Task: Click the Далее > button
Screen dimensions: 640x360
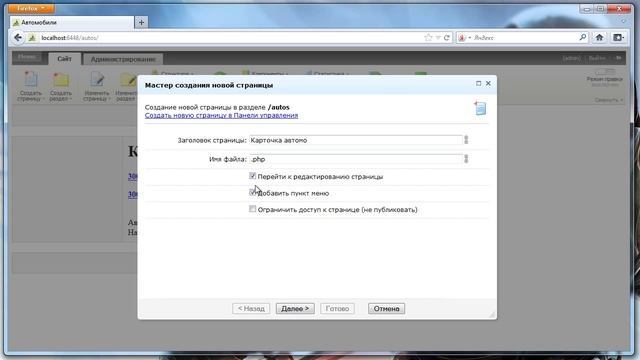Action: [295, 309]
